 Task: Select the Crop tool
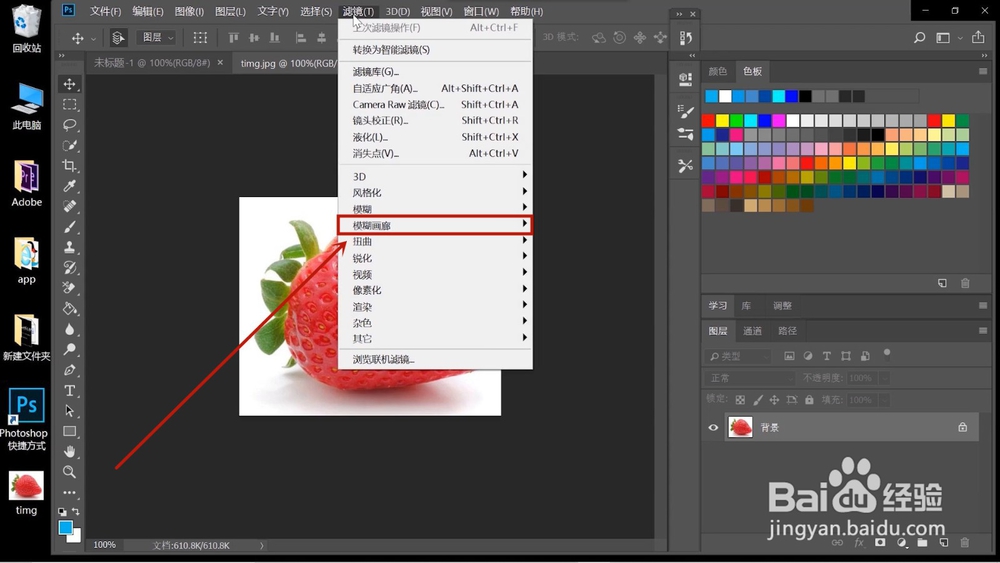point(70,166)
